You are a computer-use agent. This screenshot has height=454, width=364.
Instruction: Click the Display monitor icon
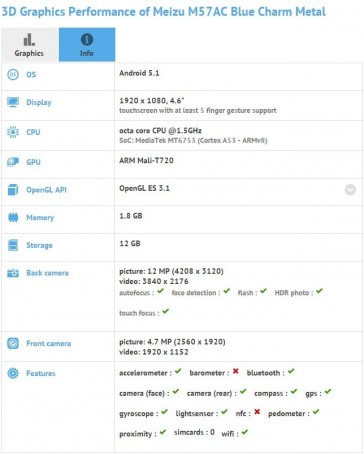(x=13, y=102)
